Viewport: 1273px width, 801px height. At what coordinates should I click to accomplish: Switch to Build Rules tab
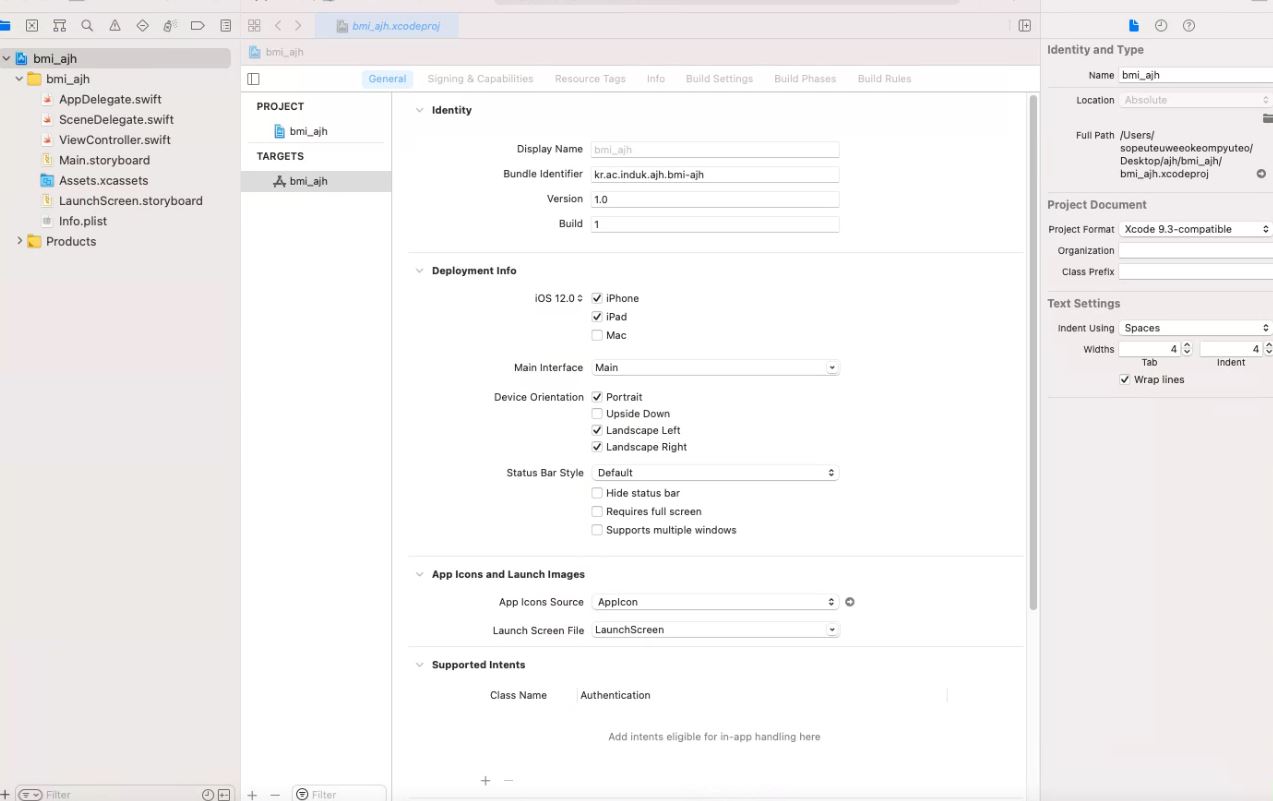(x=884, y=79)
